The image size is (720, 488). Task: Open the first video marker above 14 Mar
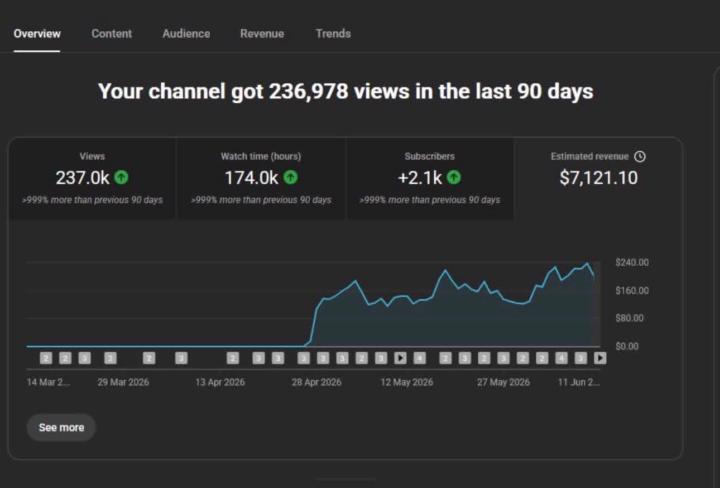(x=46, y=358)
